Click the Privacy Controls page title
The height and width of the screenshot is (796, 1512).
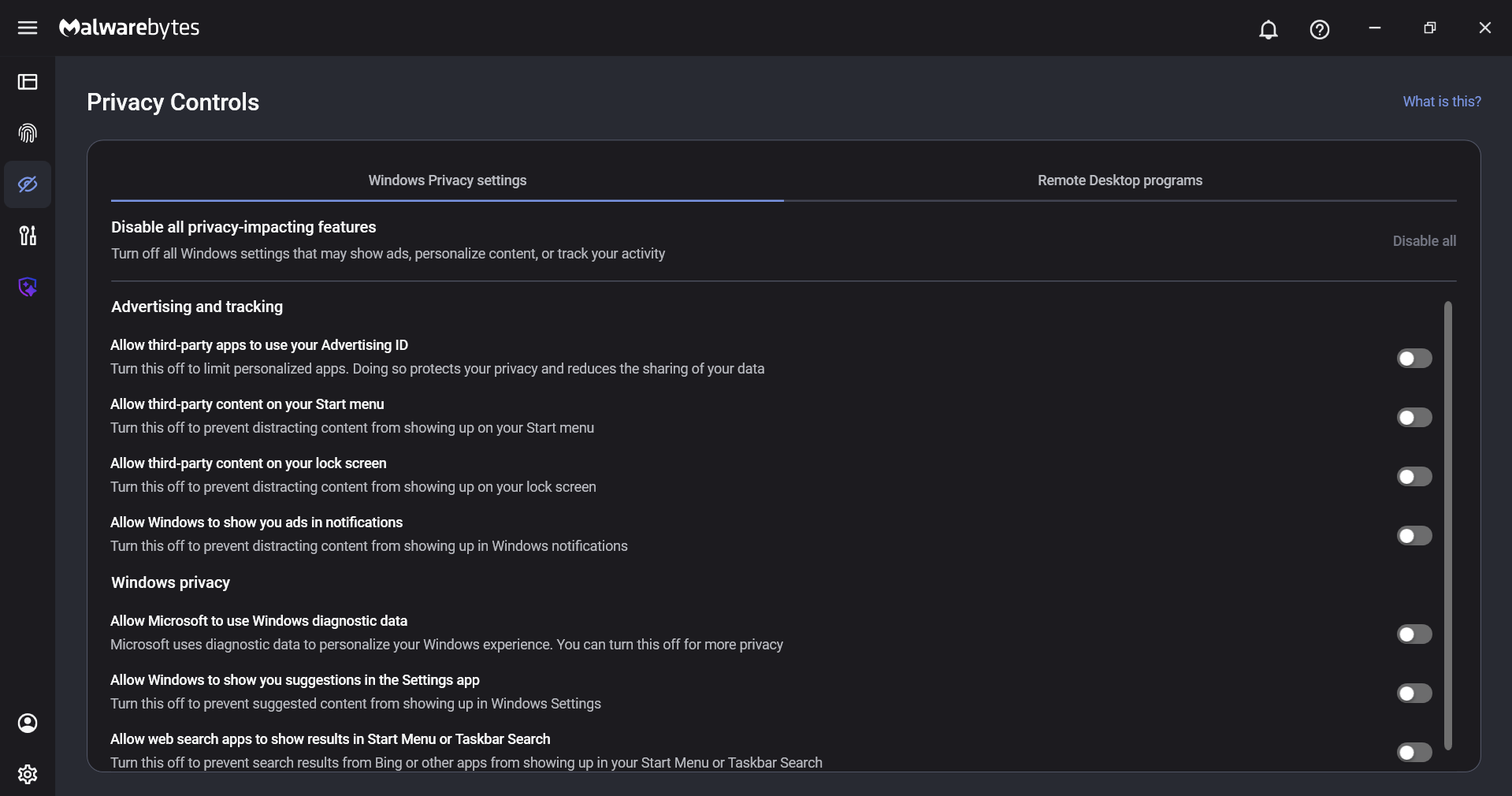(x=173, y=102)
